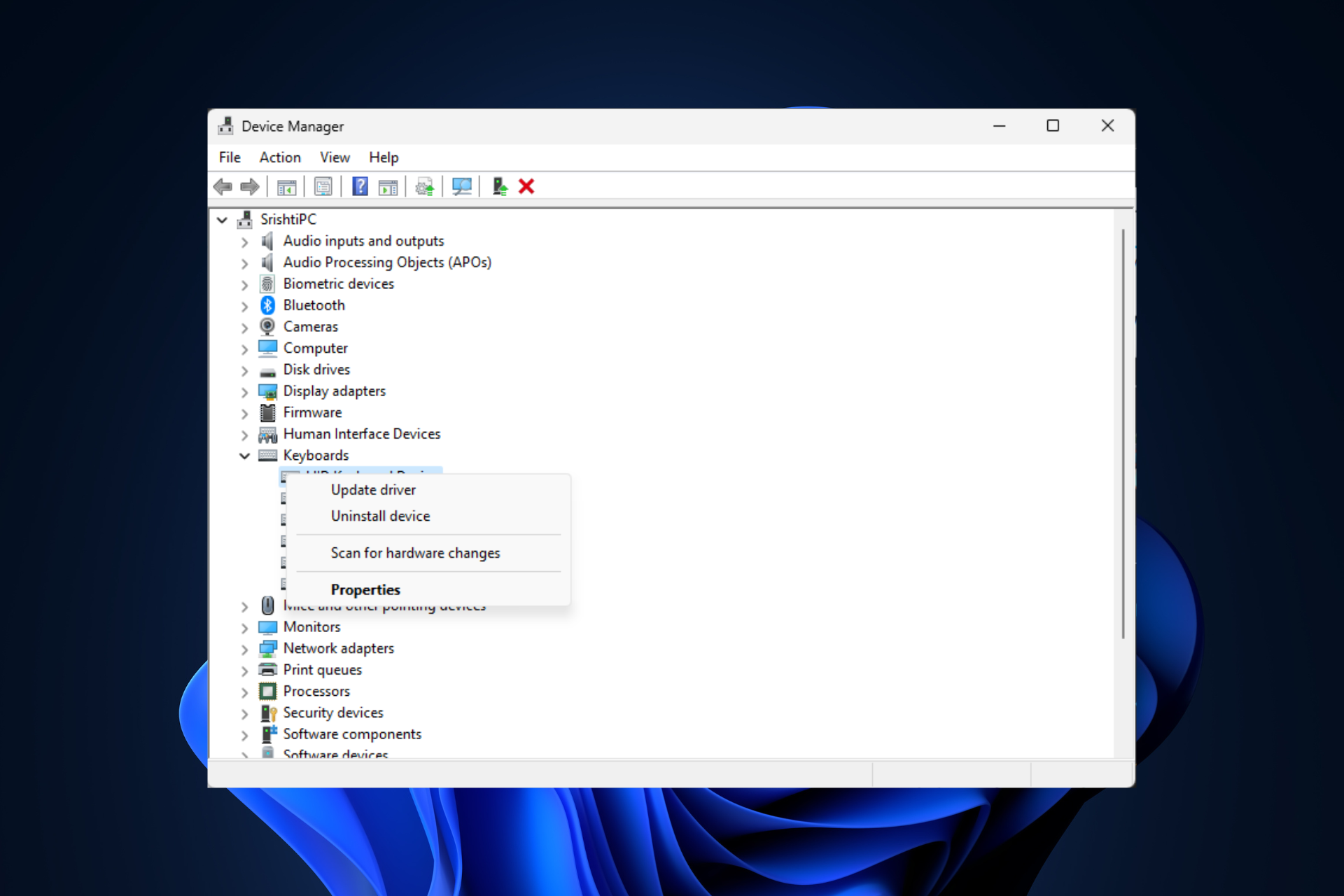1344x896 pixels.
Task: Expand the Computer category chevron
Action: point(244,349)
